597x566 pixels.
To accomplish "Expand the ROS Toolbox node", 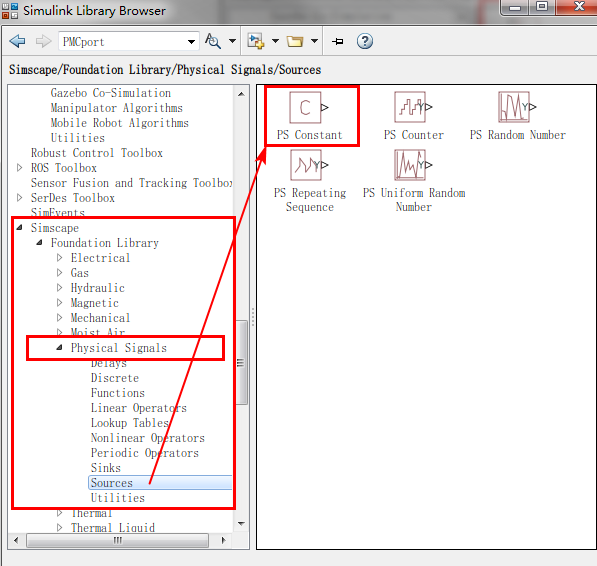I will tap(20, 167).
